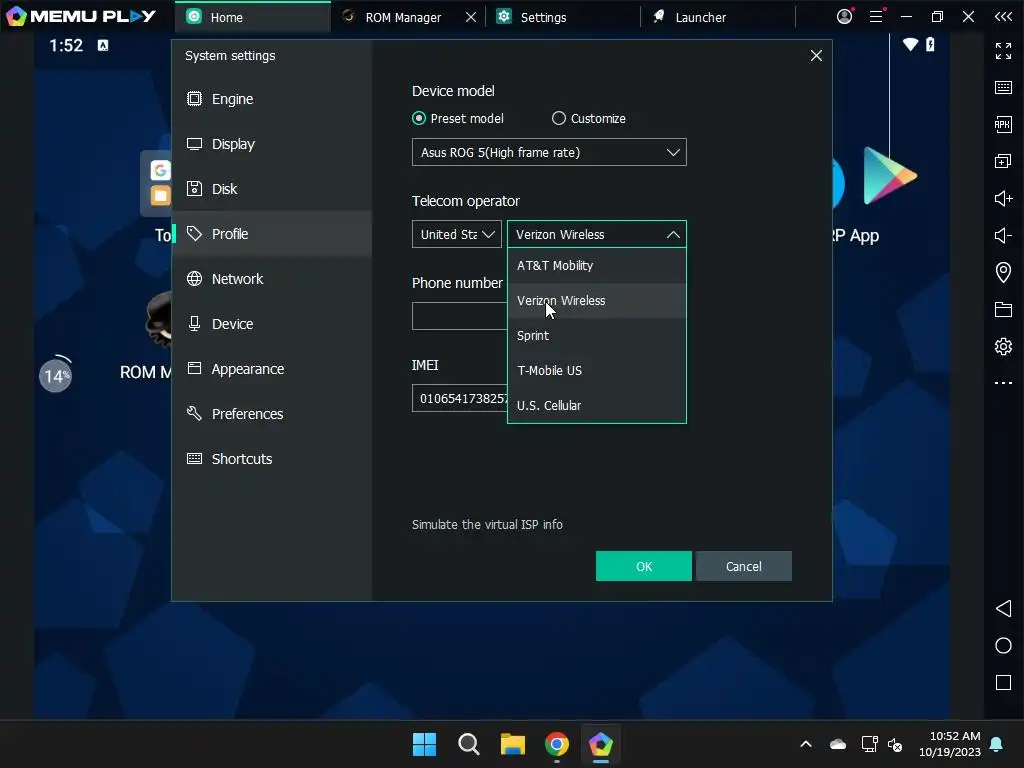The width and height of the screenshot is (1024, 768).
Task: Open the GPS location pin tool
Action: click(x=1003, y=272)
